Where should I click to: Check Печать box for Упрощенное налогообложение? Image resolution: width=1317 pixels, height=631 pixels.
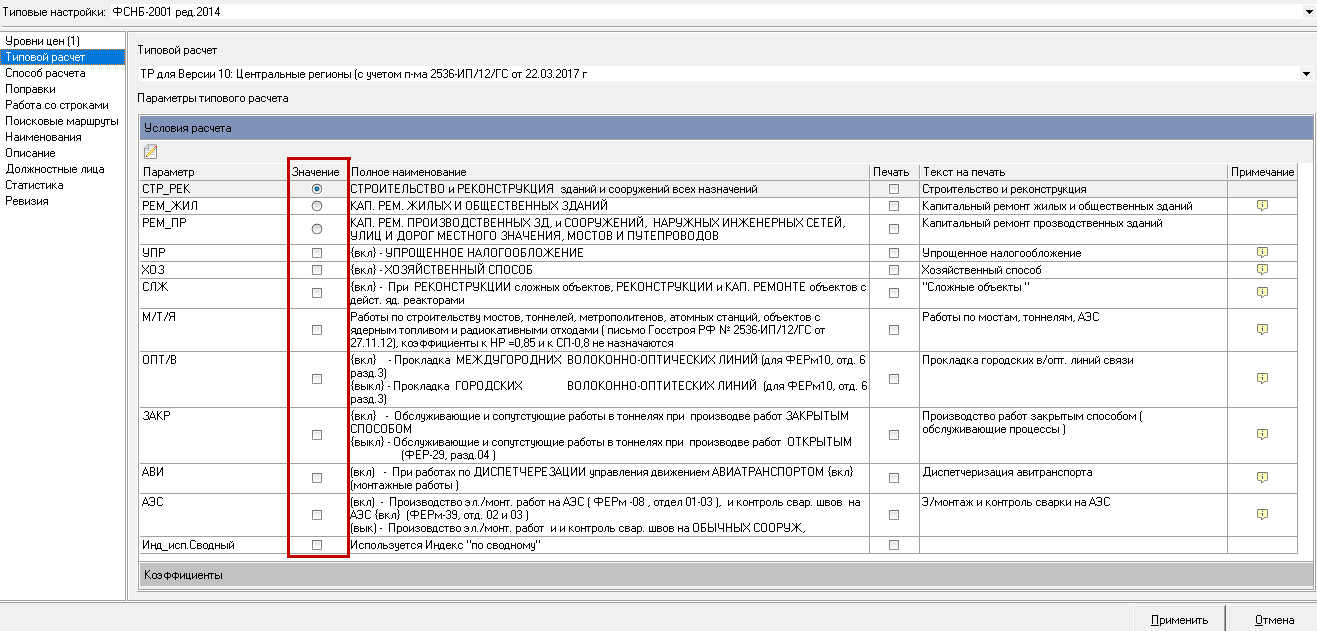pos(894,253)
